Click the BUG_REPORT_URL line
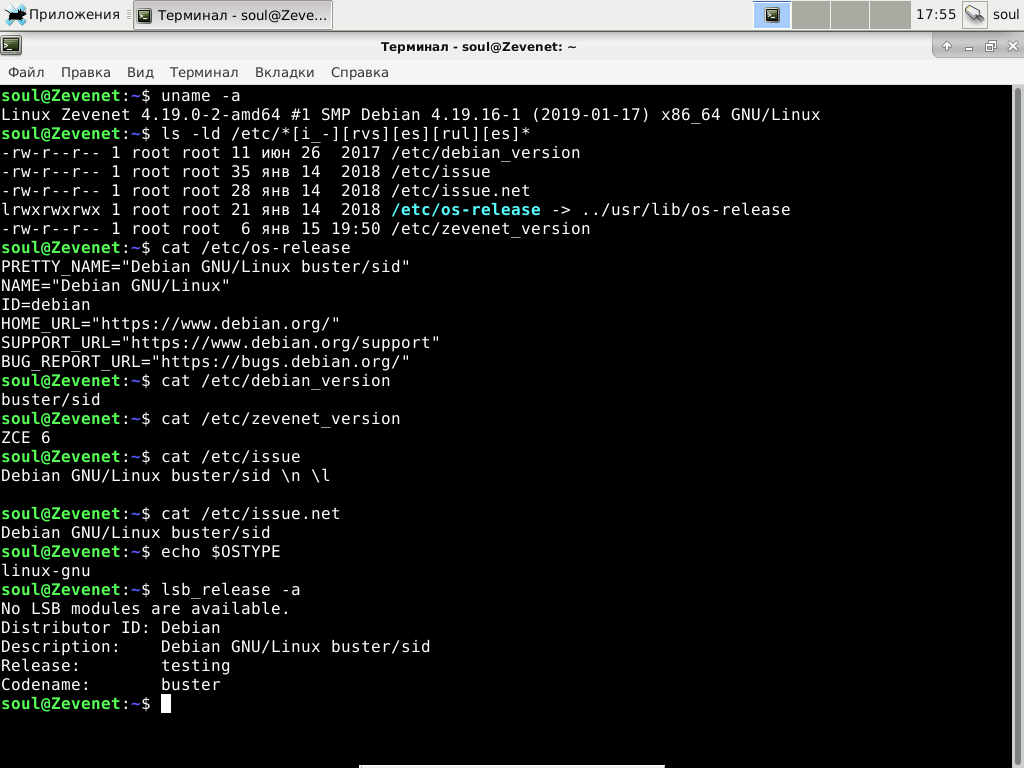The height and width of the screenshot is (768, 1024). (x=205, y=362)
